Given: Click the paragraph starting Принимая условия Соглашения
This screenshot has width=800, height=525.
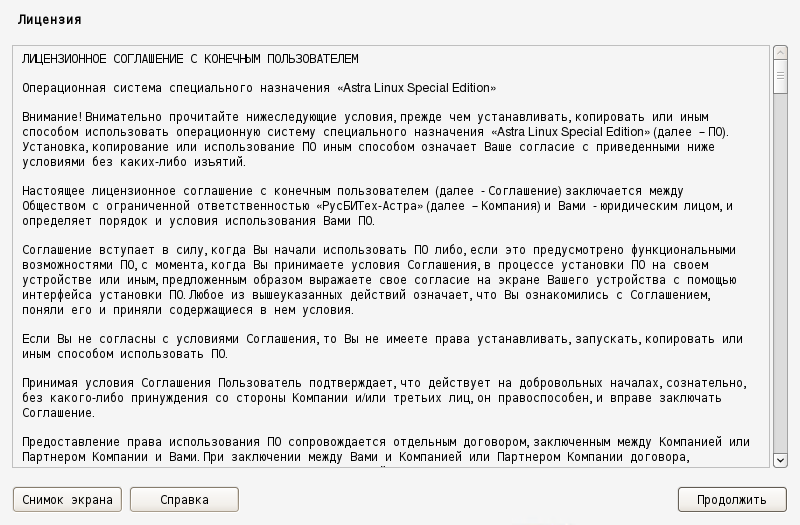Looking at the screenshot, I should click(384, 398).
